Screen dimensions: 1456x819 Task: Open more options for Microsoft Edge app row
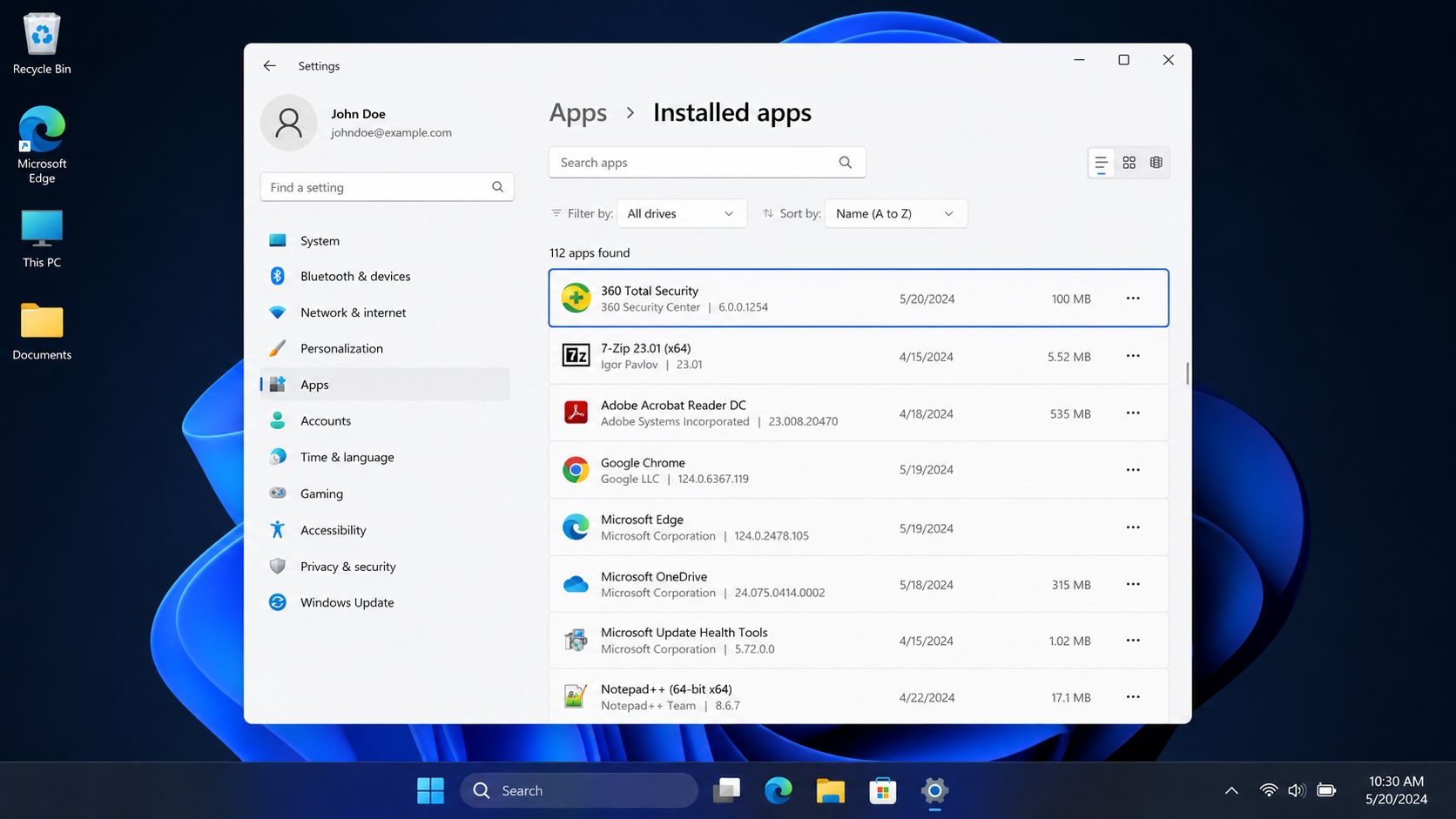[x=1133, y=527]
